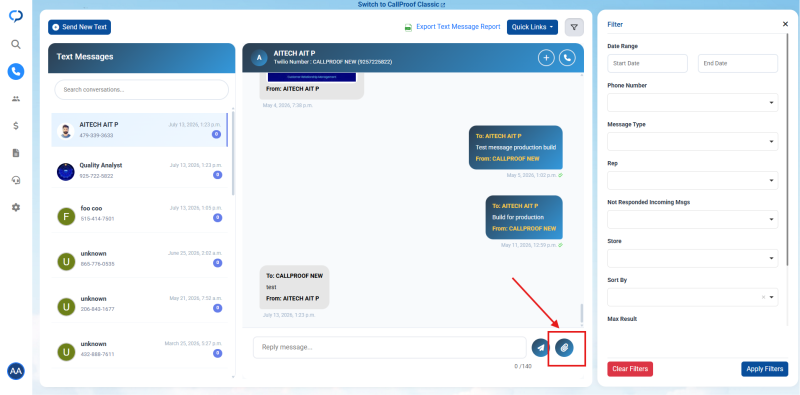Open the Quality Analyst conversation
The image size is (800, 395).
tap(139, 171)
